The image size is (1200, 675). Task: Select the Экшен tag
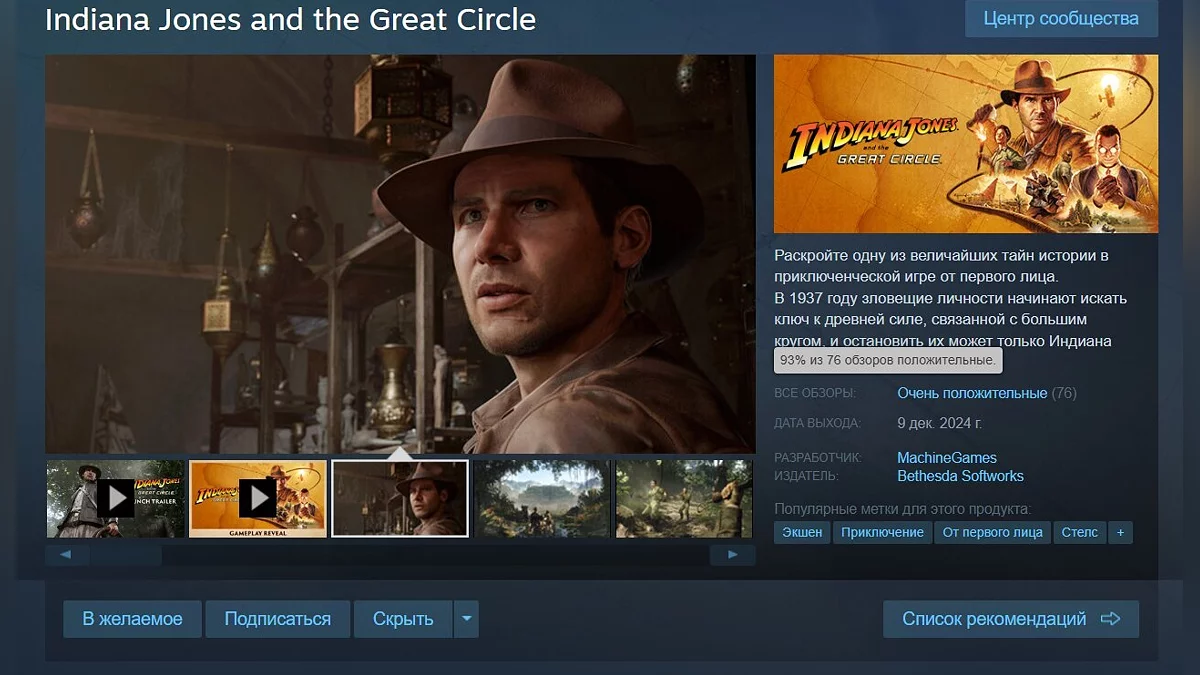point(802,533)
